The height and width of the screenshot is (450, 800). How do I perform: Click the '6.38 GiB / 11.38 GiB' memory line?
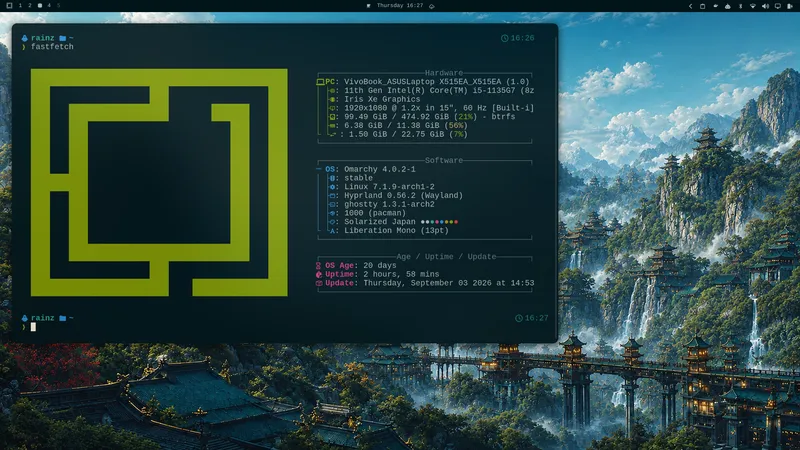[x=406, y=126]
